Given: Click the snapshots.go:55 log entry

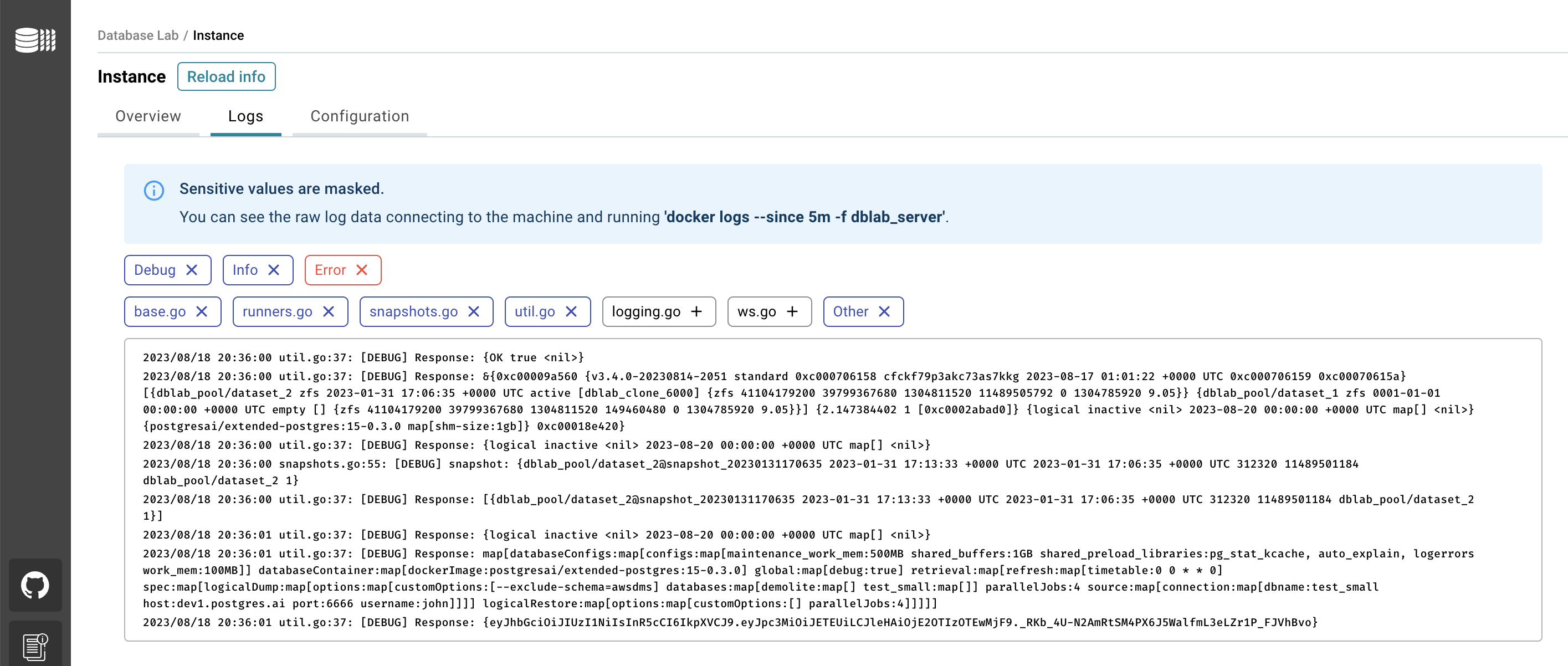Looking at the screenshot, I should tap(751, 472).
